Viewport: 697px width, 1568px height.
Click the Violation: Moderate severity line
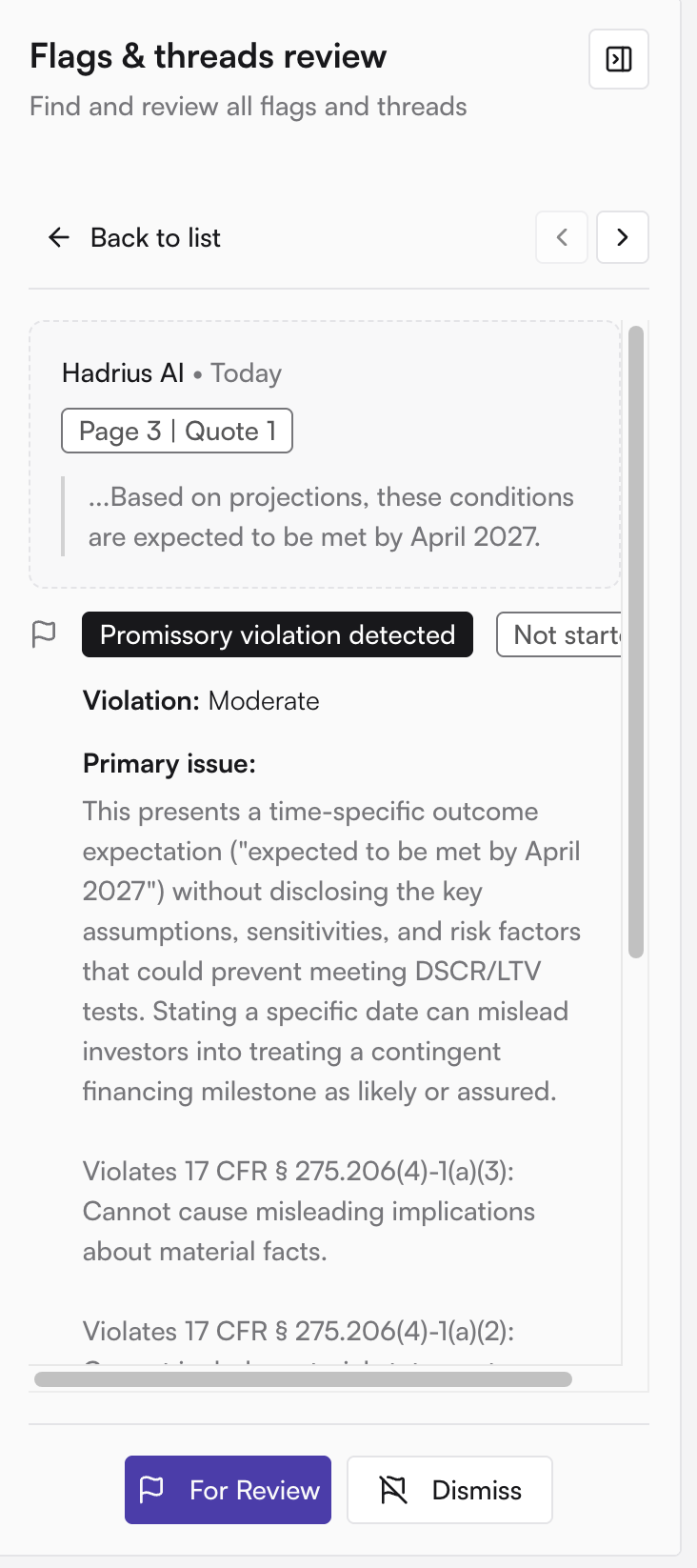tap(201, 701)
